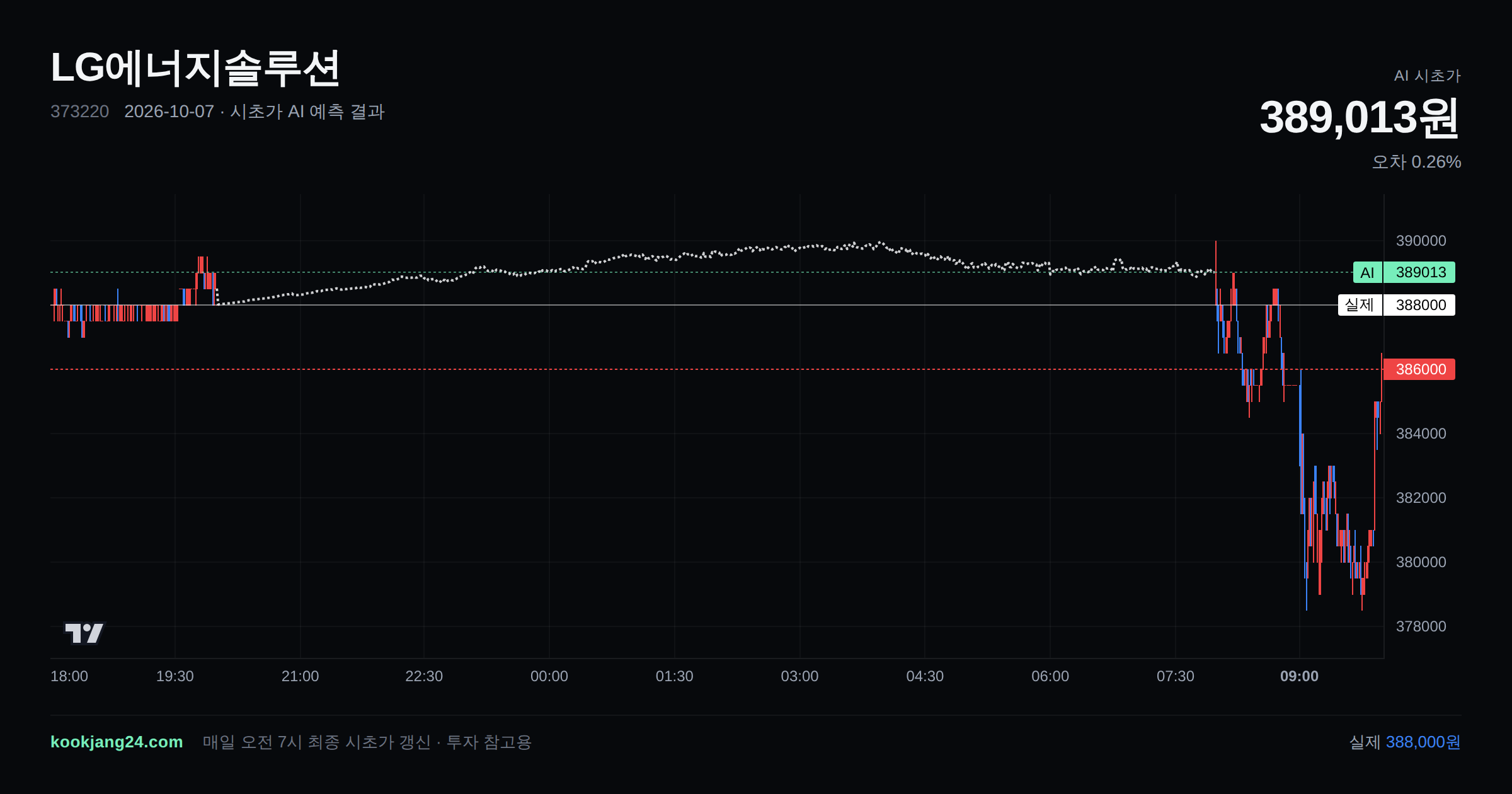This screenshot has width=1512, height=794.
Task: Click the 00:00 time axis label
Action: click(x=549, y=676)
